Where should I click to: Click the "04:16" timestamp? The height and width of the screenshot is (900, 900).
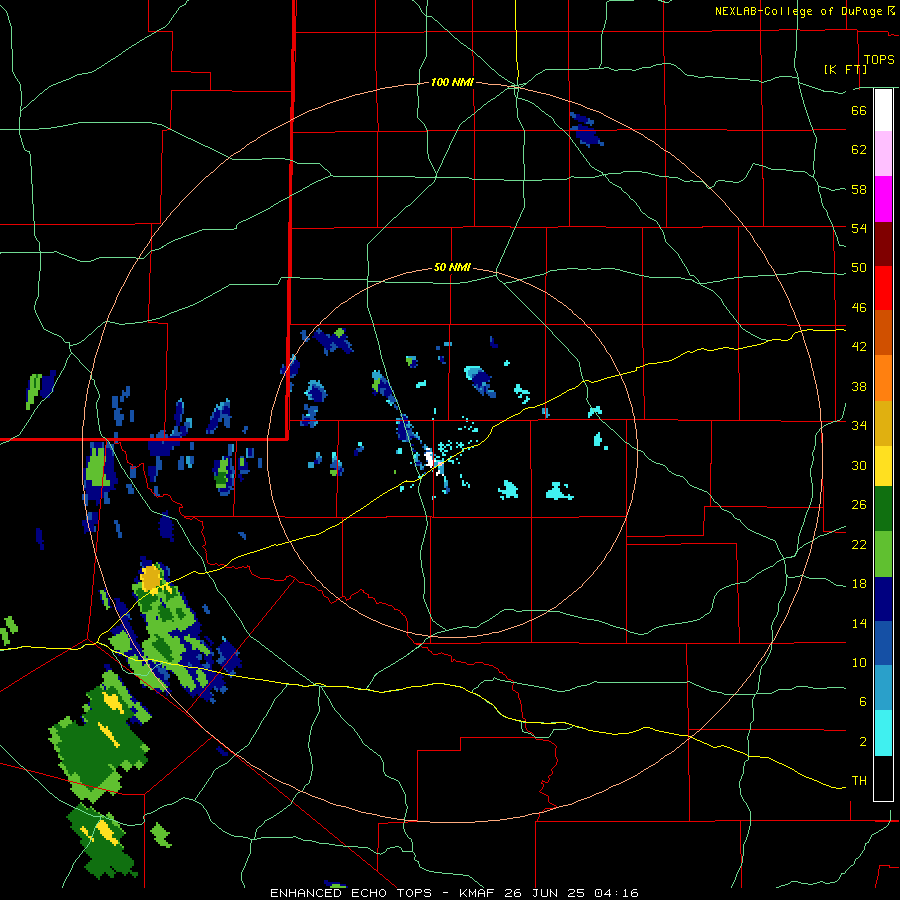click(x=616, y=893)
